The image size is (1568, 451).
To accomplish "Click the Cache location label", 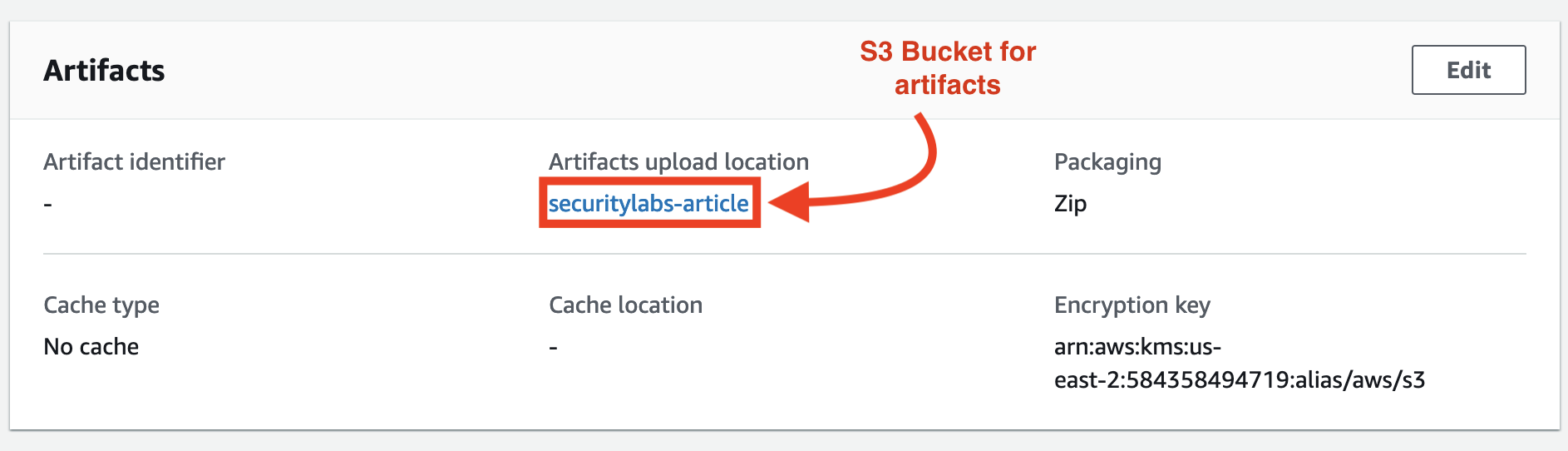I will point(625,305).
